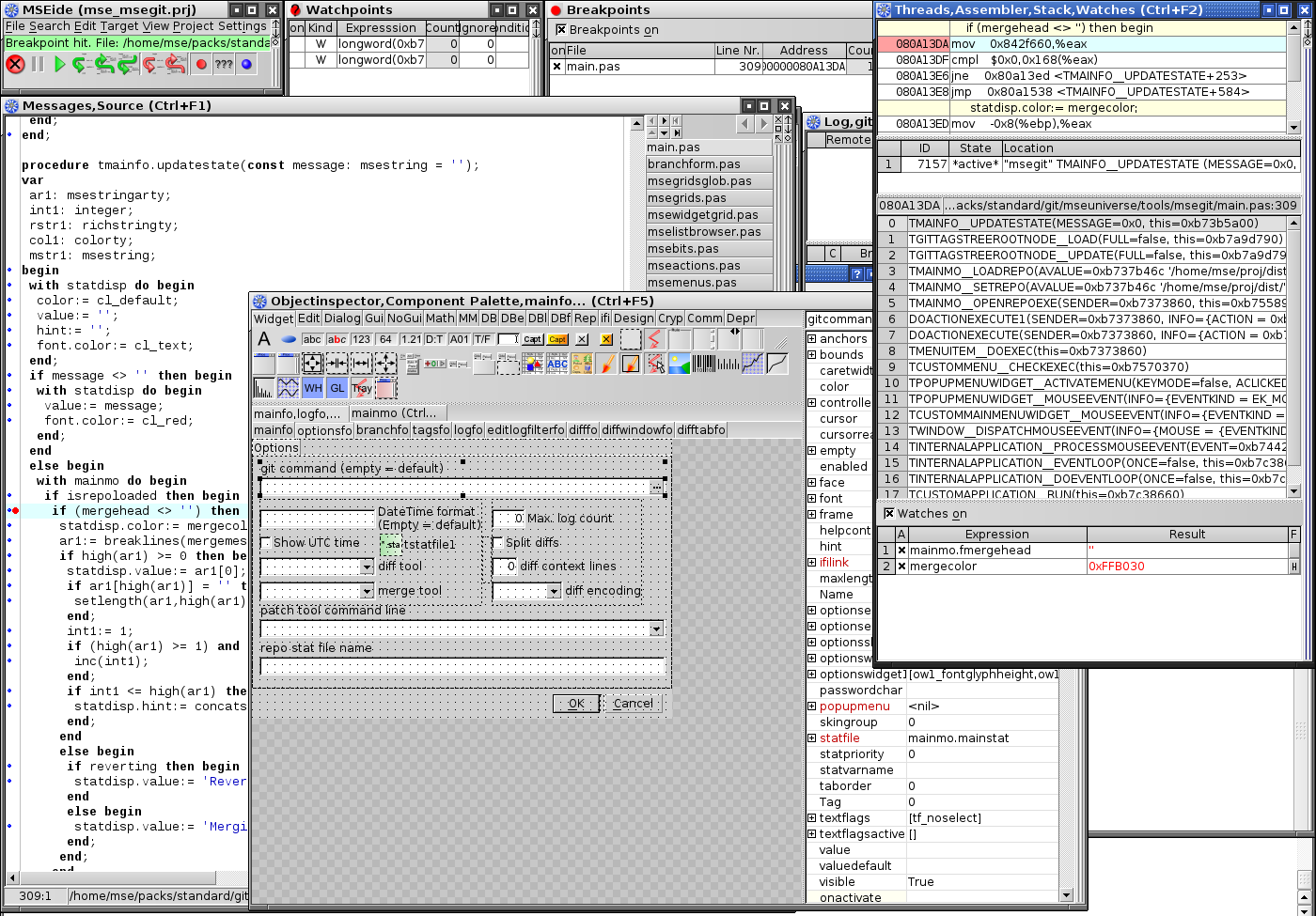Screen dimensions: 1316x916
Task: Select the WH widget icon in palette
Action: point(312,388)
